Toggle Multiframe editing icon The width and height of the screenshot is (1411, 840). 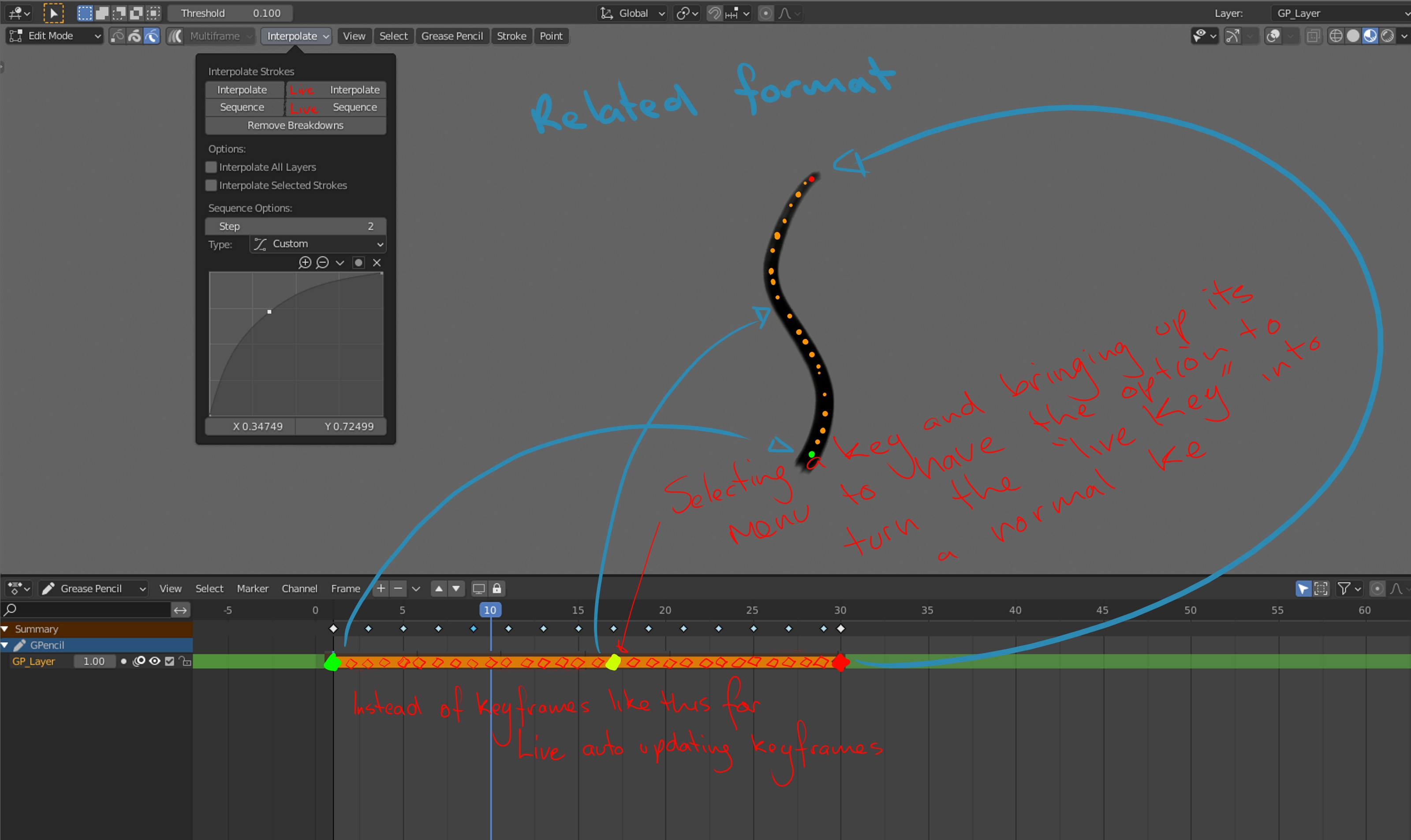(x=175, y=36)
